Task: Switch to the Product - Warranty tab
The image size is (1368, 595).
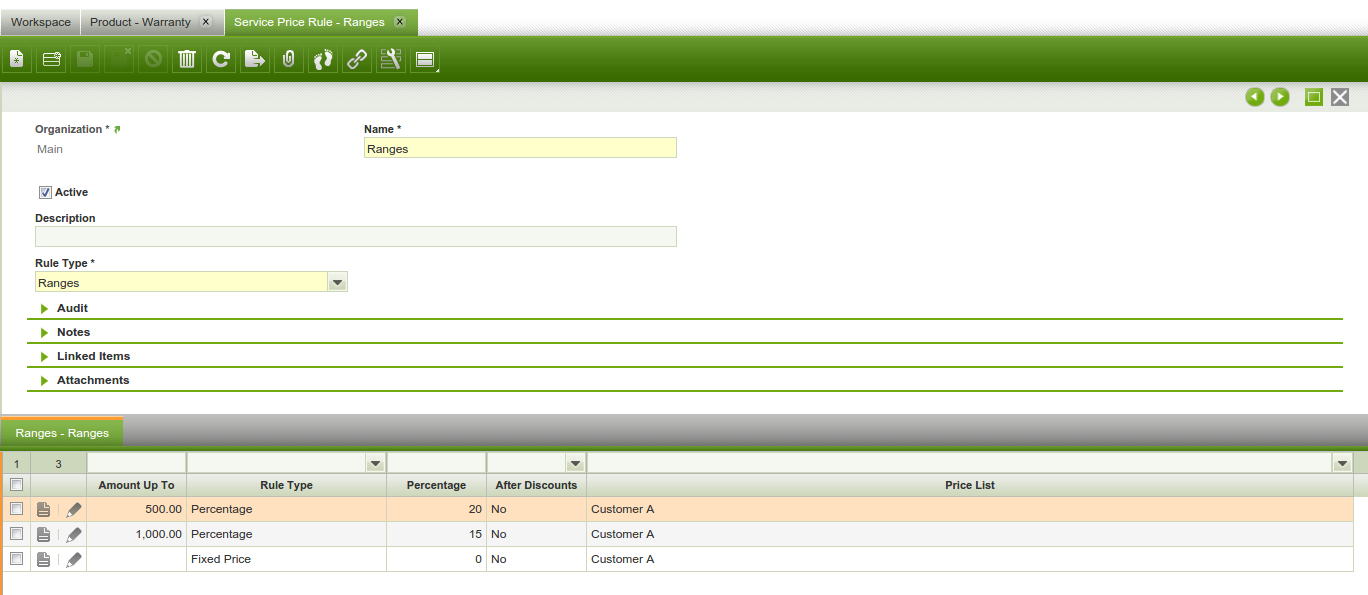Action: pos(140,22)
